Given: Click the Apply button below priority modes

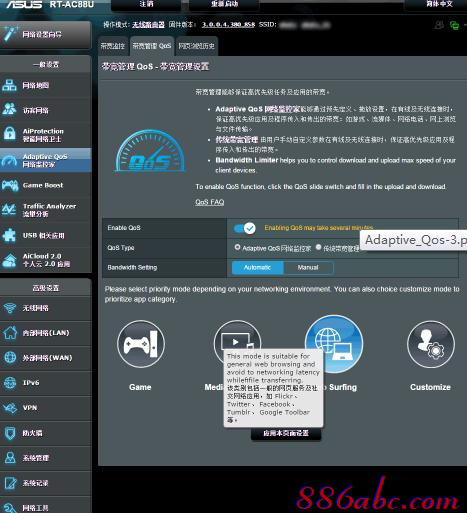Looking at the screenshot, I should (286, 433).
